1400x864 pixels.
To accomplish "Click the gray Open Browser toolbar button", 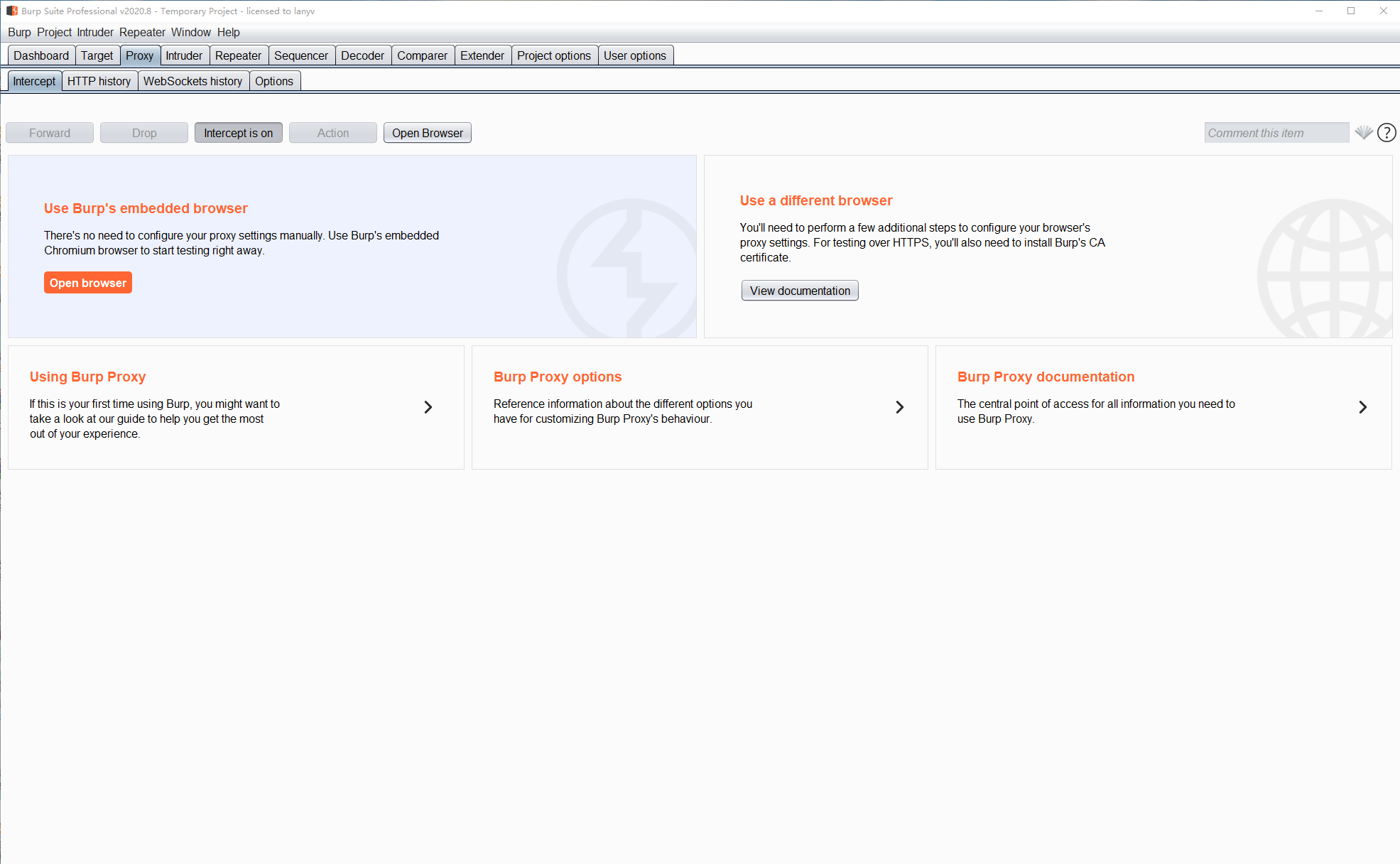I will coord(428,133).
